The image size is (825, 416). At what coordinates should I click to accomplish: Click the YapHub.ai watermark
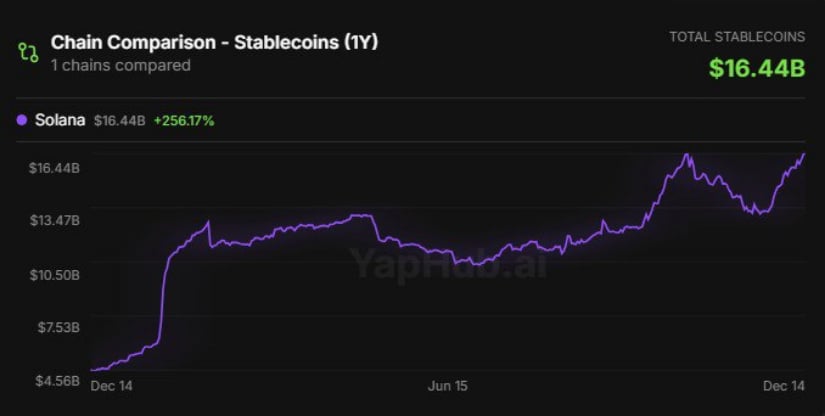pos(449,263)
